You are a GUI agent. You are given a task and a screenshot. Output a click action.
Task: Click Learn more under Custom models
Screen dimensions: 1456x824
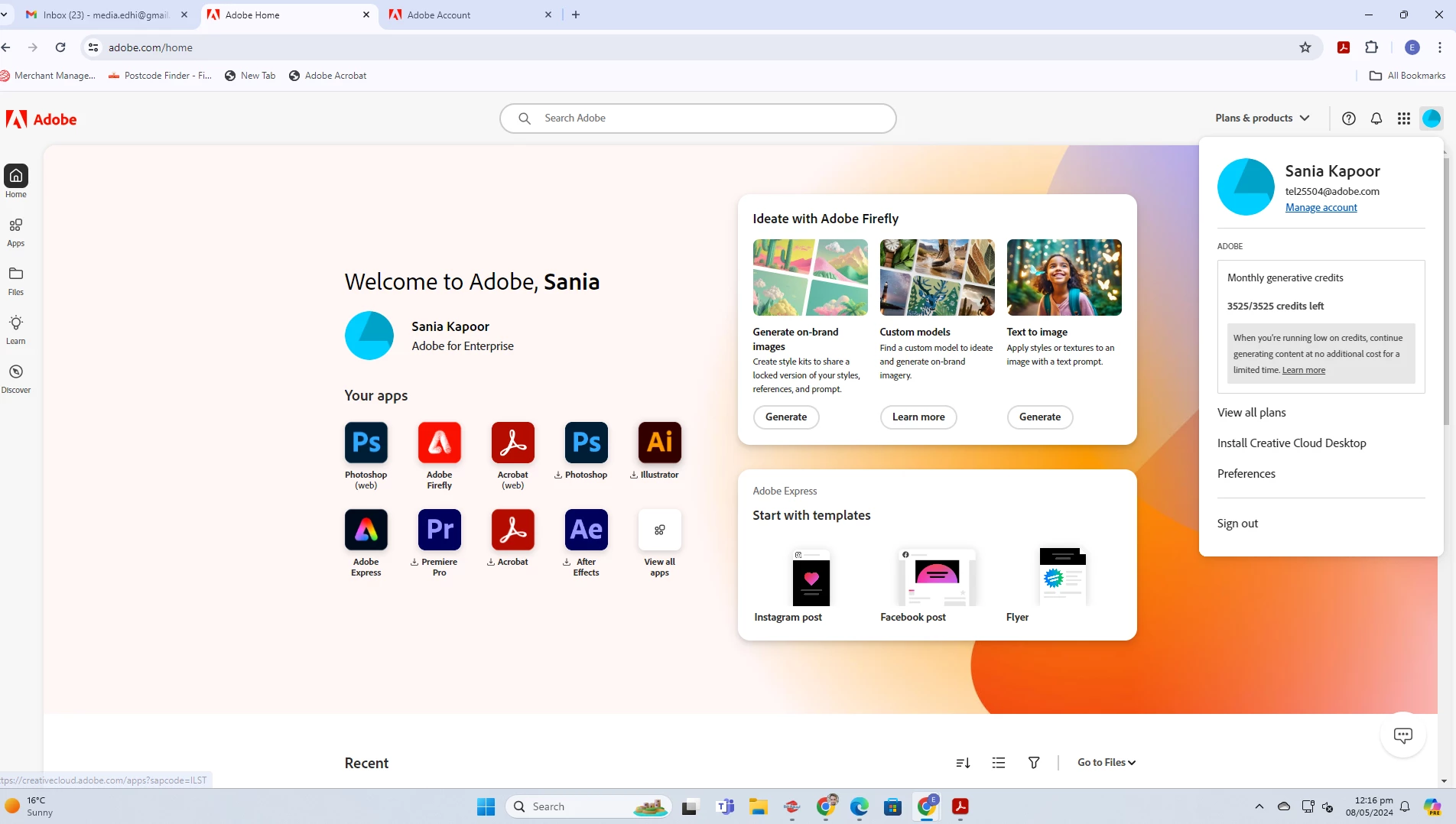(x=918, y=417)
